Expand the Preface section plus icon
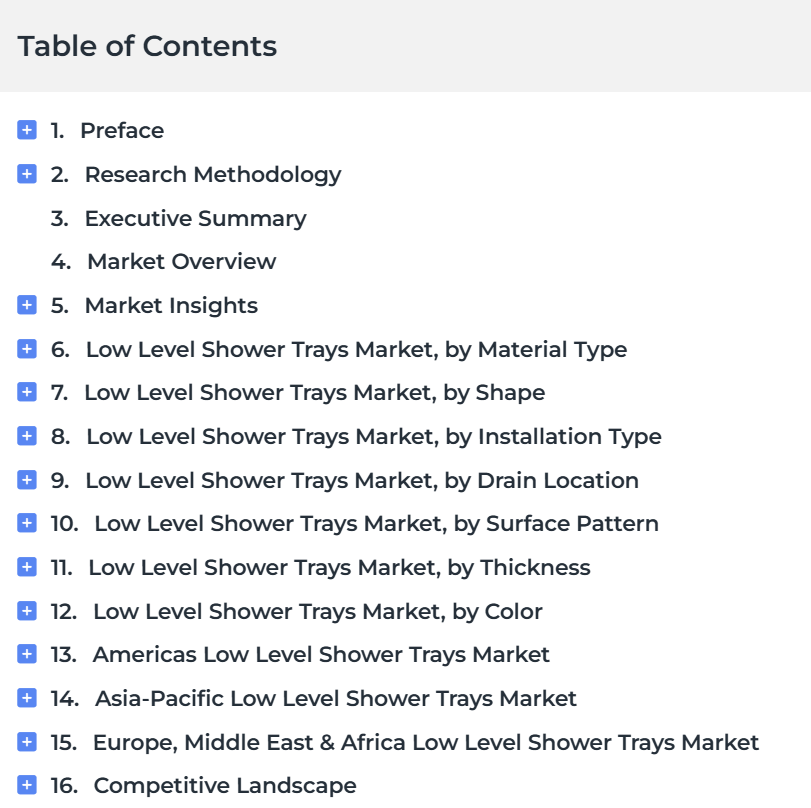Viewport: 811px width, 808px height. click(x=27, y=130)
